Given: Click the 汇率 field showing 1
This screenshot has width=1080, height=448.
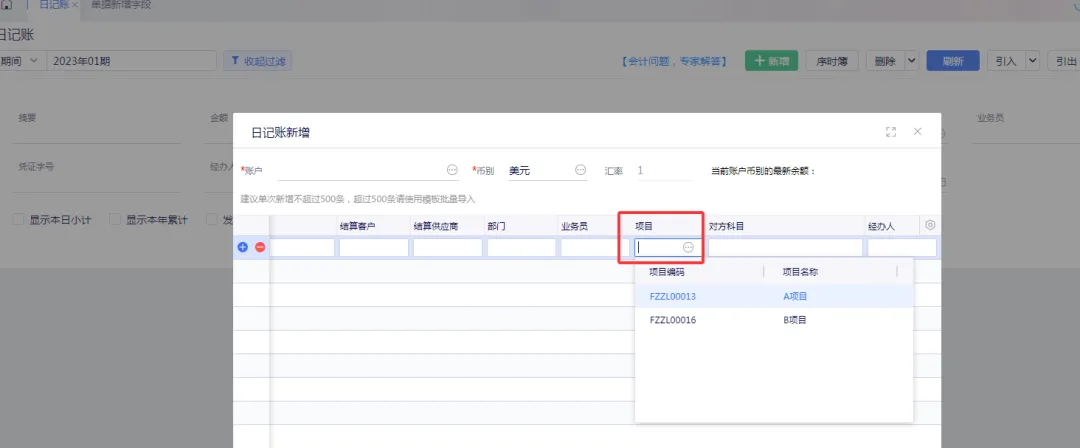Looking at the screenshot, I should coord(663,170).
